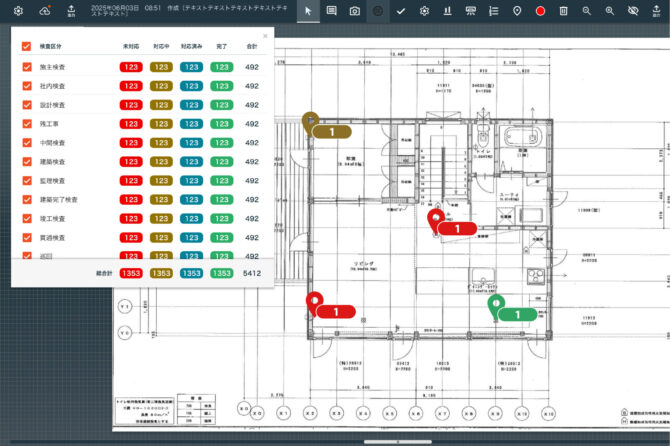Image resolution: width=670 pixels, height=446 pixels.
Task: Click the camera icon in toolbar
Action: point(354,11)
